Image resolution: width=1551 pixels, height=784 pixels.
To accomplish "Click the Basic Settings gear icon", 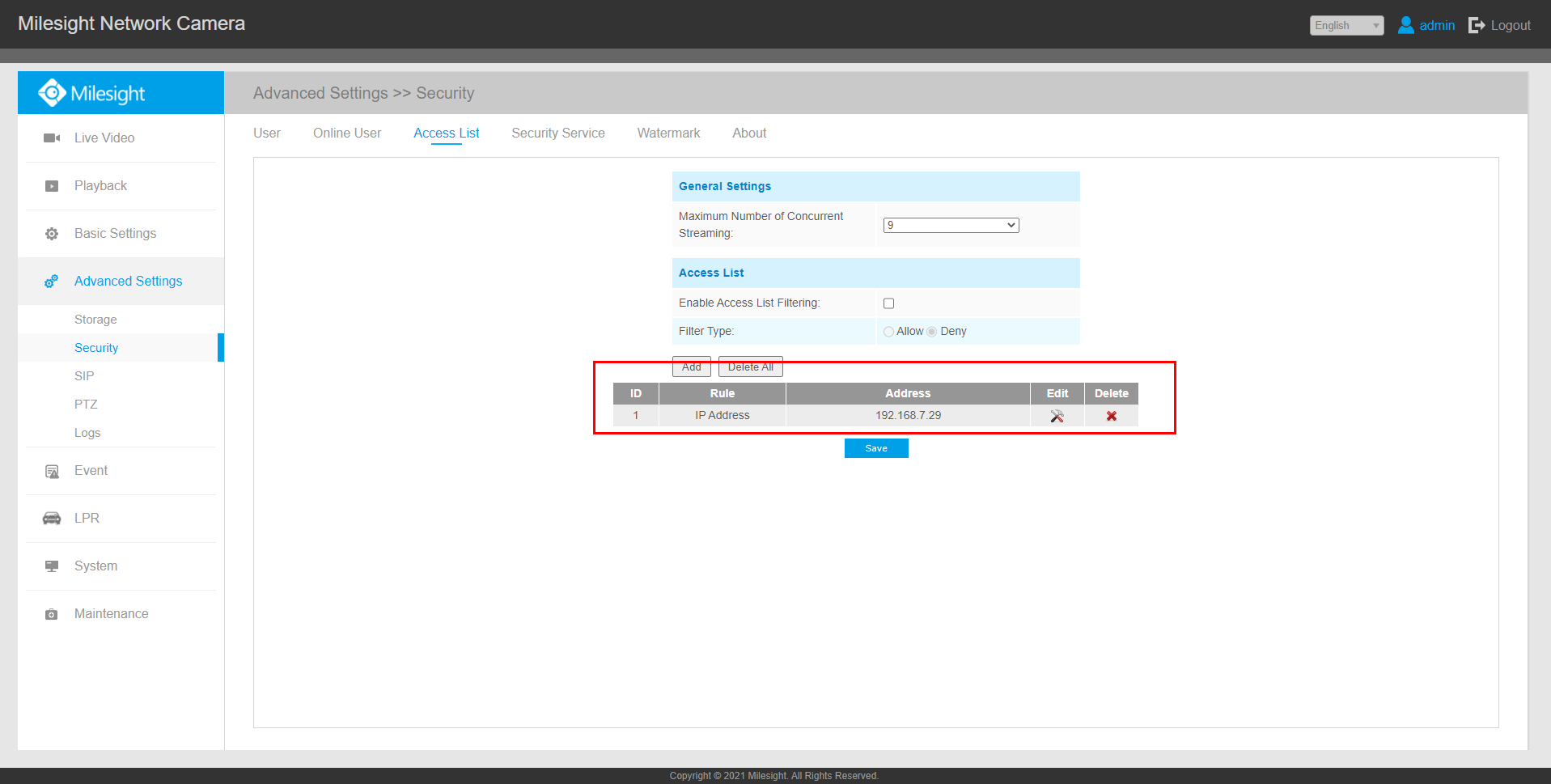I will tap(52, 234).
